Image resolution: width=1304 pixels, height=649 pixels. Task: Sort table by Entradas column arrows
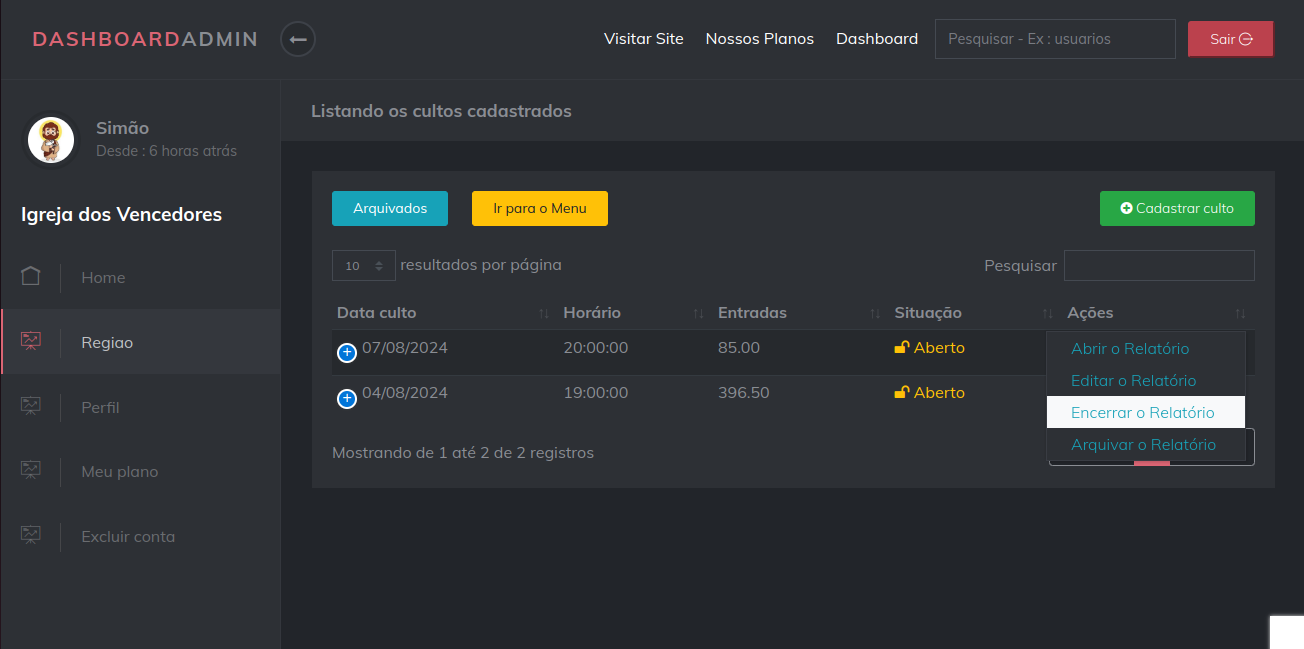pos(875,314)
